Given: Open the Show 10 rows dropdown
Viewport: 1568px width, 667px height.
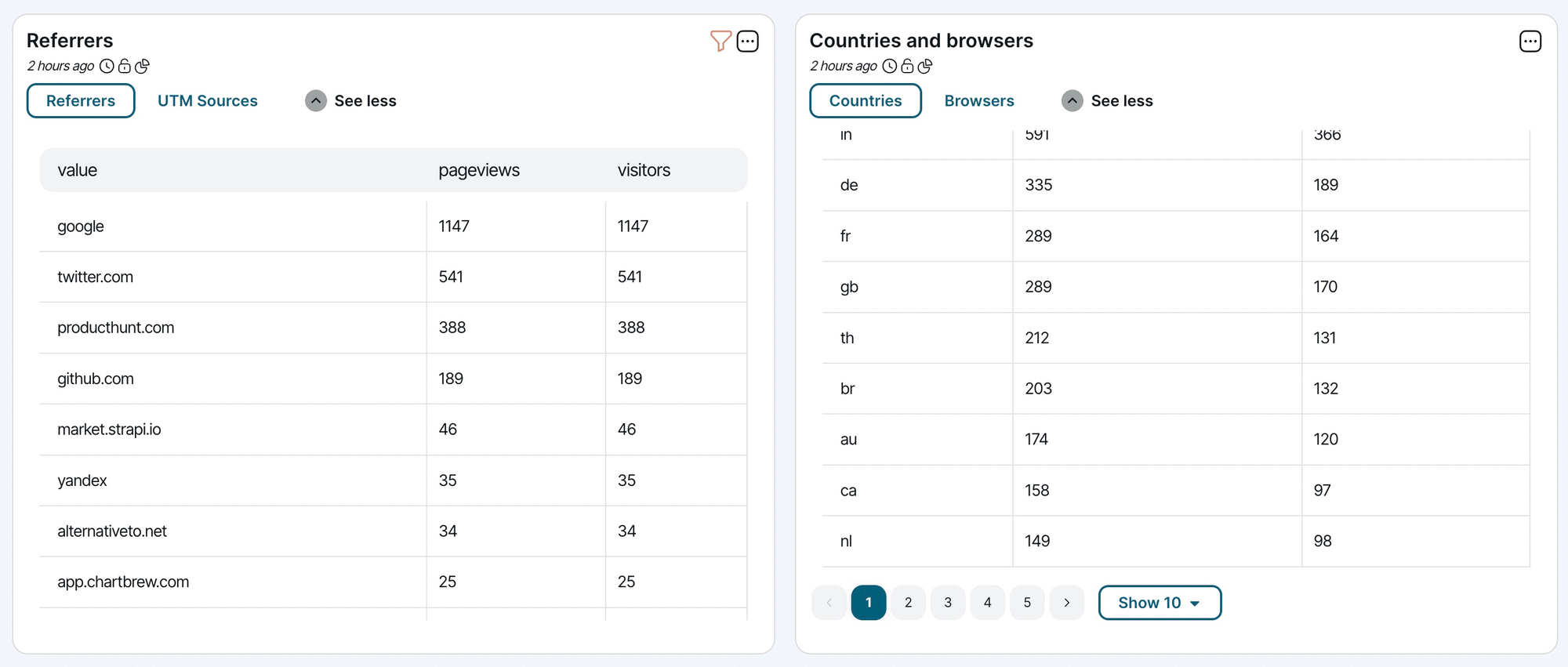Looking at the screenshot, I should 1160,603.
